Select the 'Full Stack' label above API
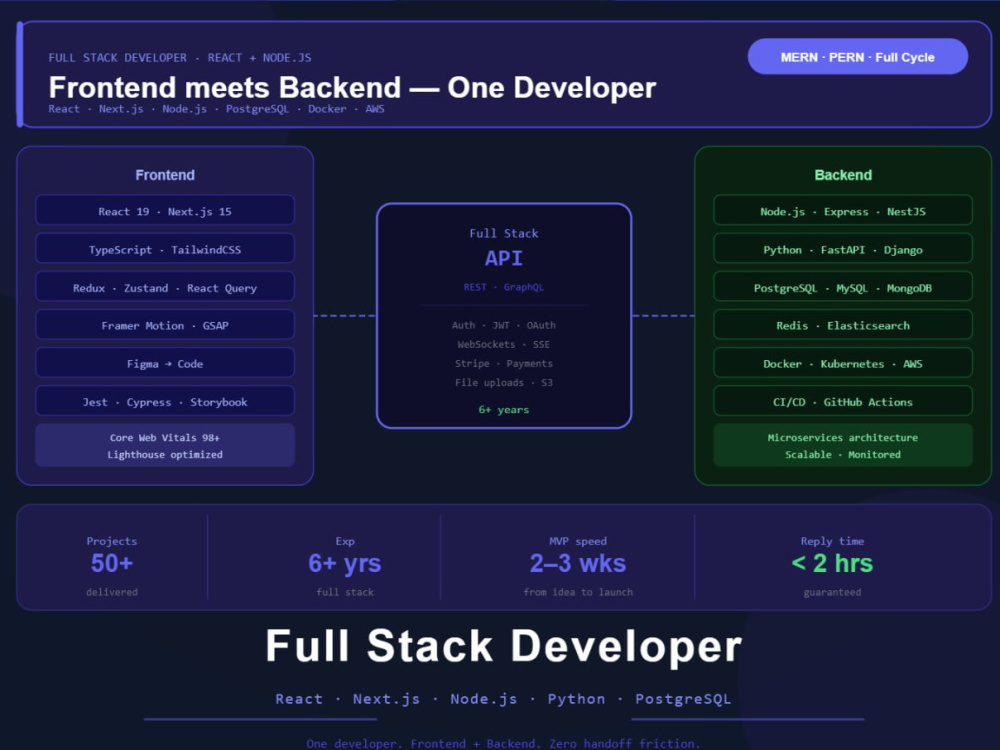1000x750 pixels. (x=504, y=233)
